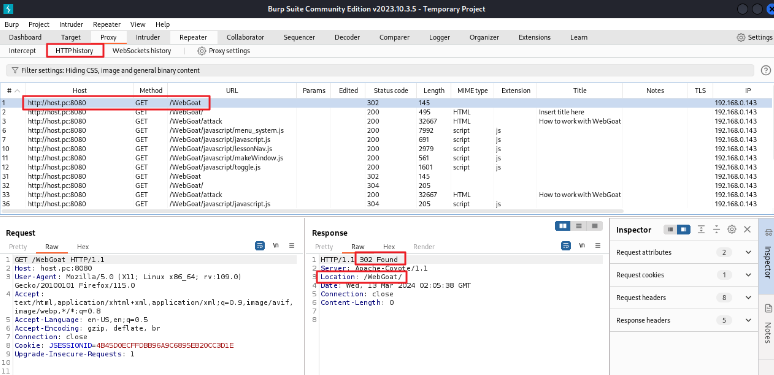Select history row number 32
This screenshot has height=375, width=774.
[x=386, y=186]
